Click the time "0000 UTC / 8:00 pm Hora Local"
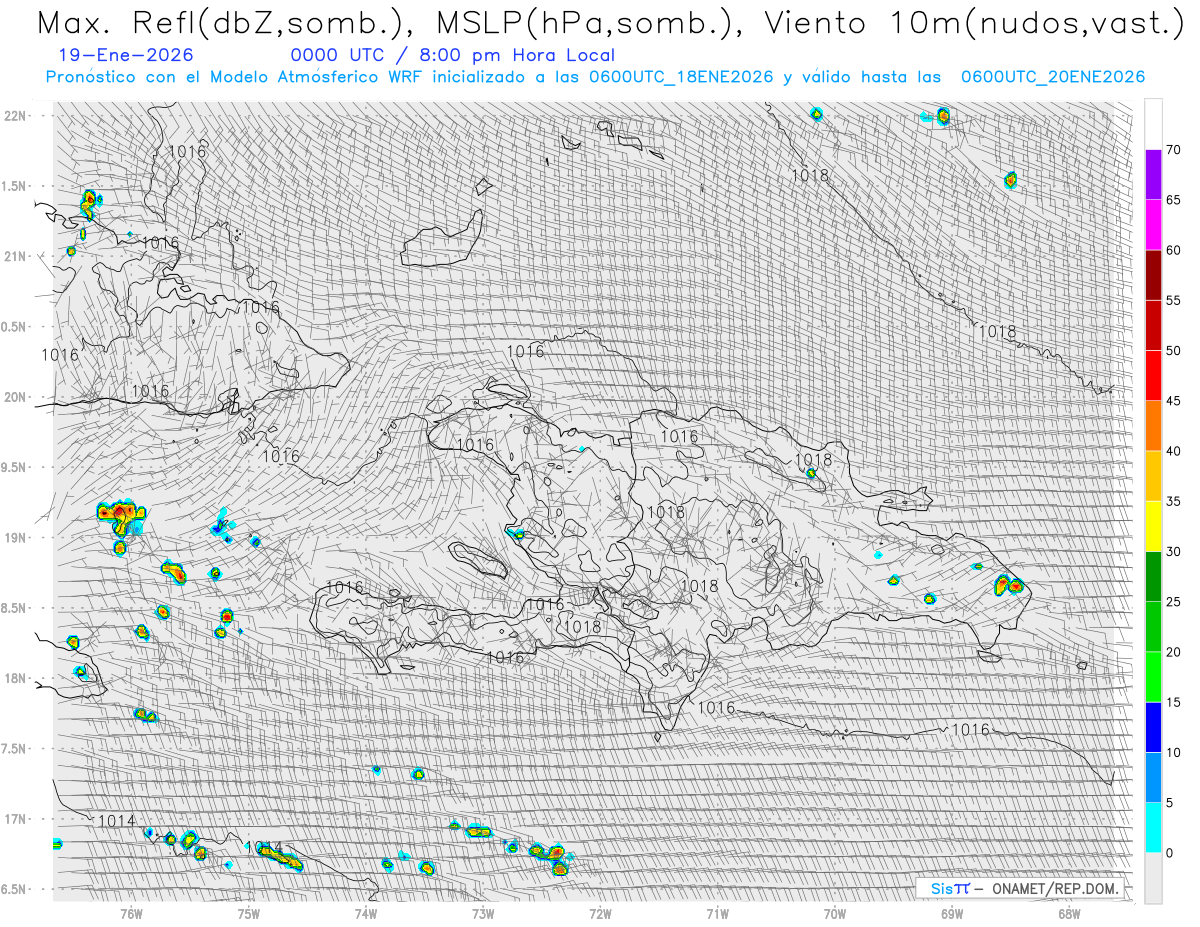Screen dimensions: 1200x927 pos(453,55)
